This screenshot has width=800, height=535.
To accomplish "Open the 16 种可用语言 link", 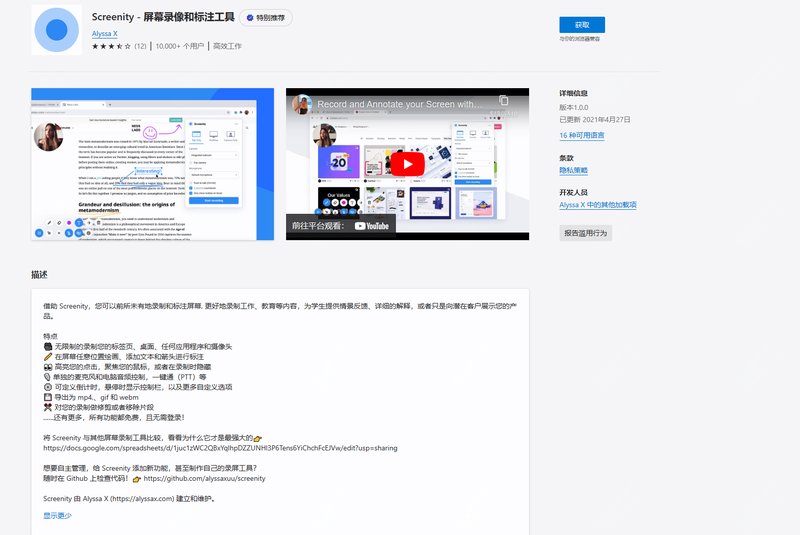I will pyautogui.click(x=581, y=134).
